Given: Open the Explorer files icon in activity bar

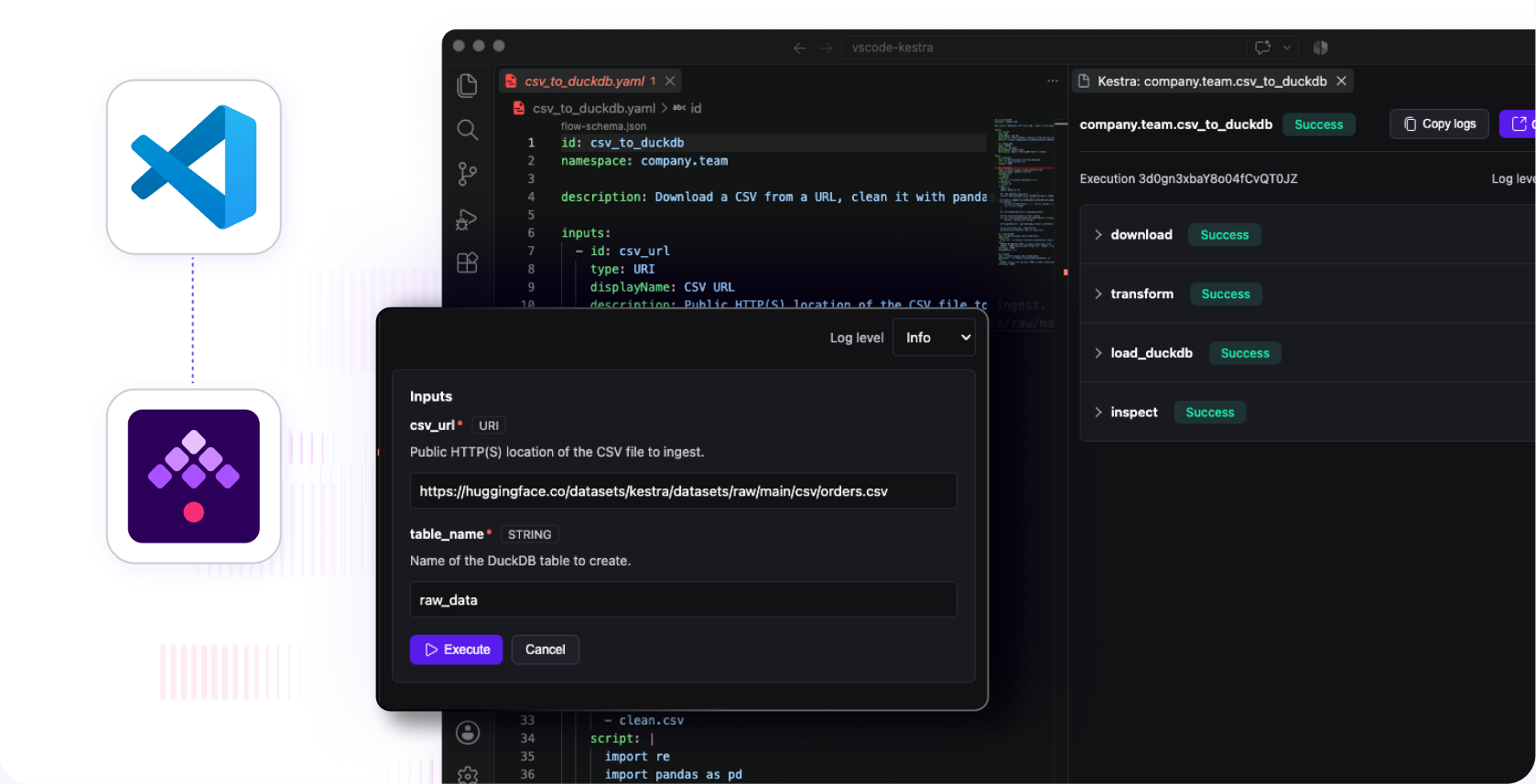Looking at the screenshot, I should click(468, 85).
